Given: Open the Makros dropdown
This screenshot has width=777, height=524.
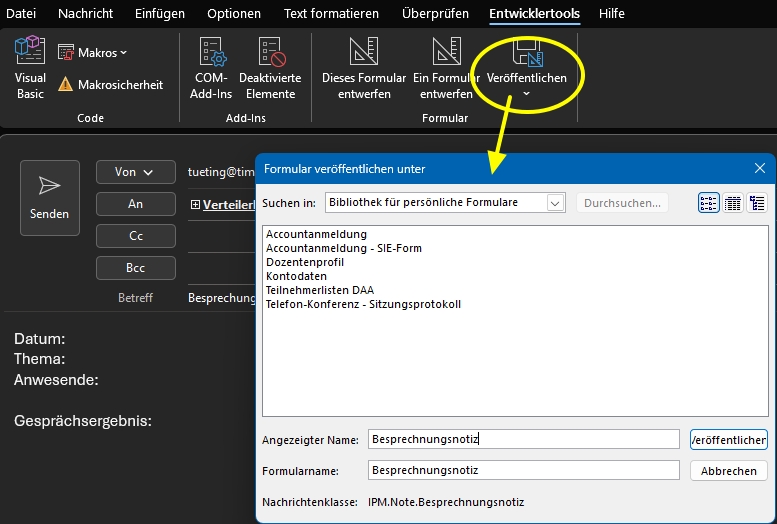Looking at the screenshot, I should (93, 53).
